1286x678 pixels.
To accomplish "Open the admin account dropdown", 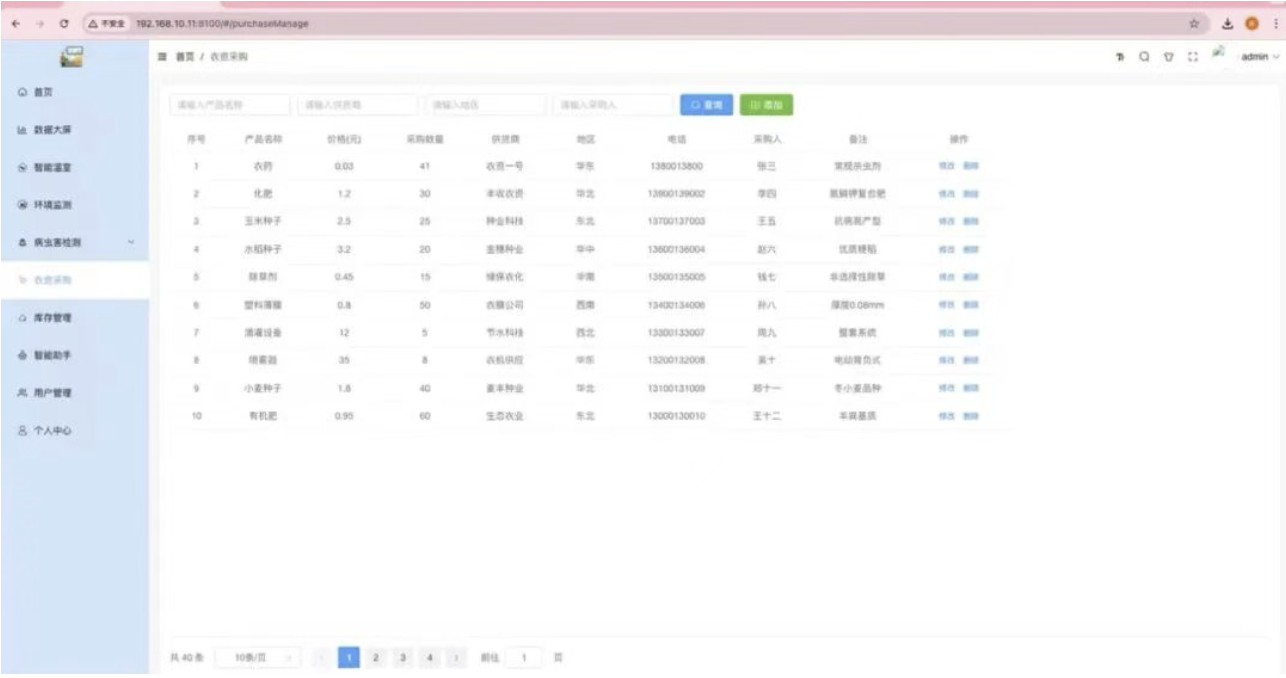I will tap(1260, 57).
